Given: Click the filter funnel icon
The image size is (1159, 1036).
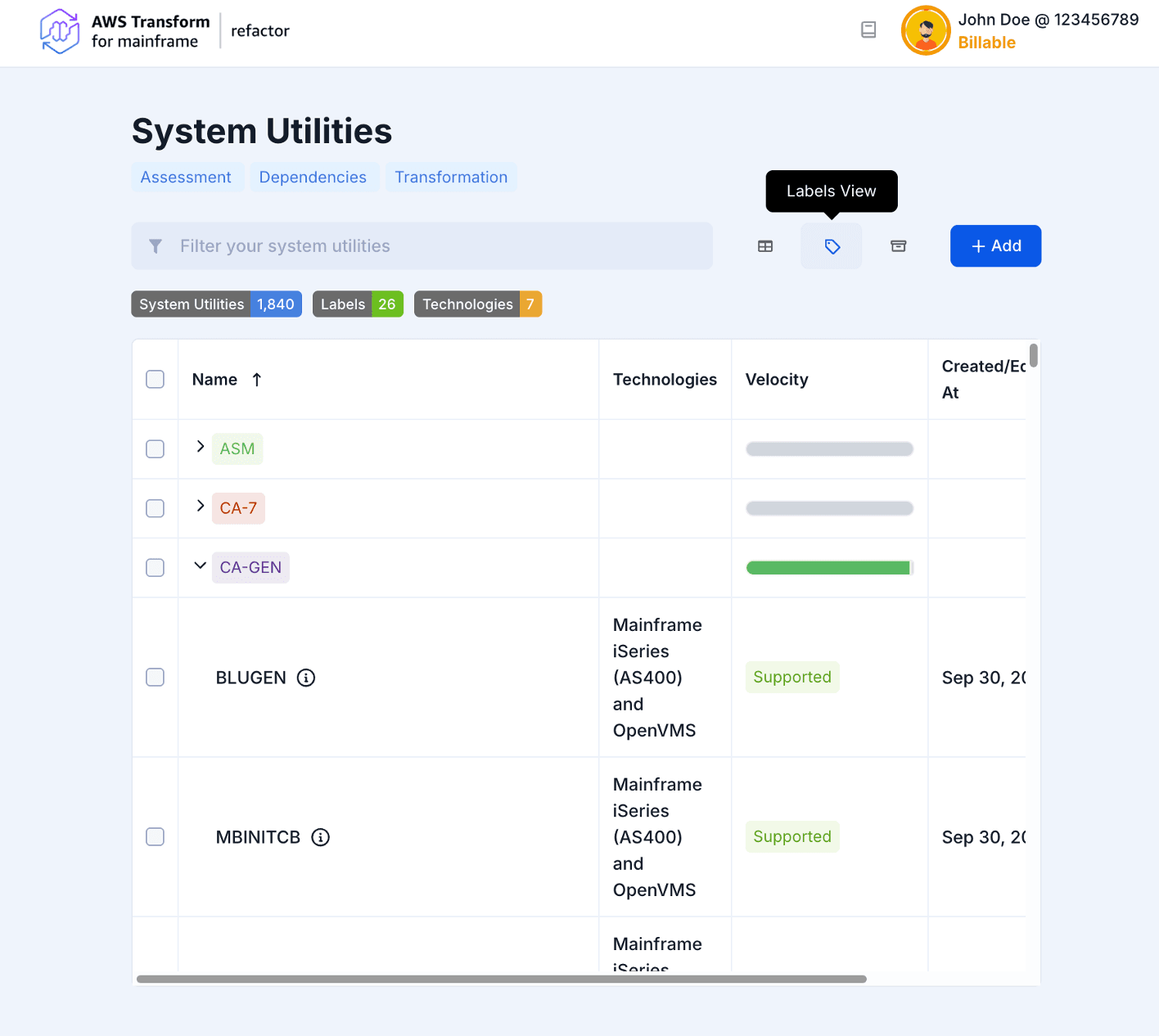Looking at the screenshot, I should click(156, 245).
